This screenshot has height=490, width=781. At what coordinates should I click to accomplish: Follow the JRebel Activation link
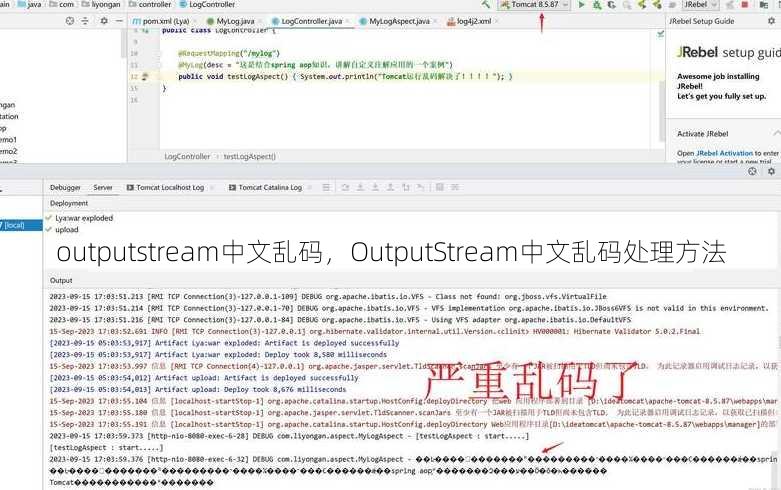pos(724,153)
